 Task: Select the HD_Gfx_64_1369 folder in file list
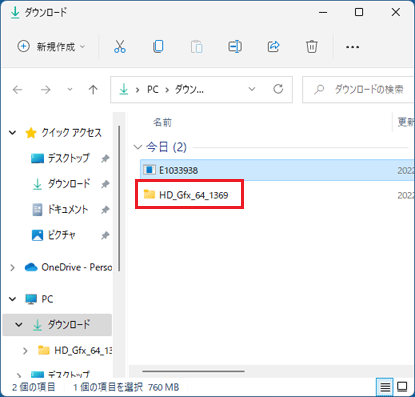(194, 195)
